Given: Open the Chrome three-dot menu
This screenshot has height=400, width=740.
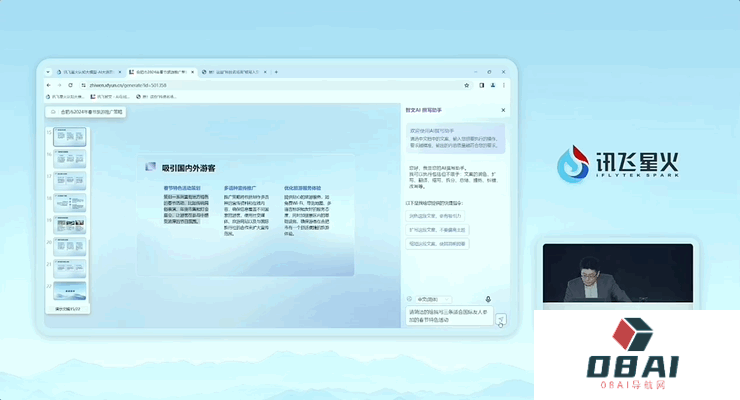Looking at the screenshot, I should click(504, 85).
